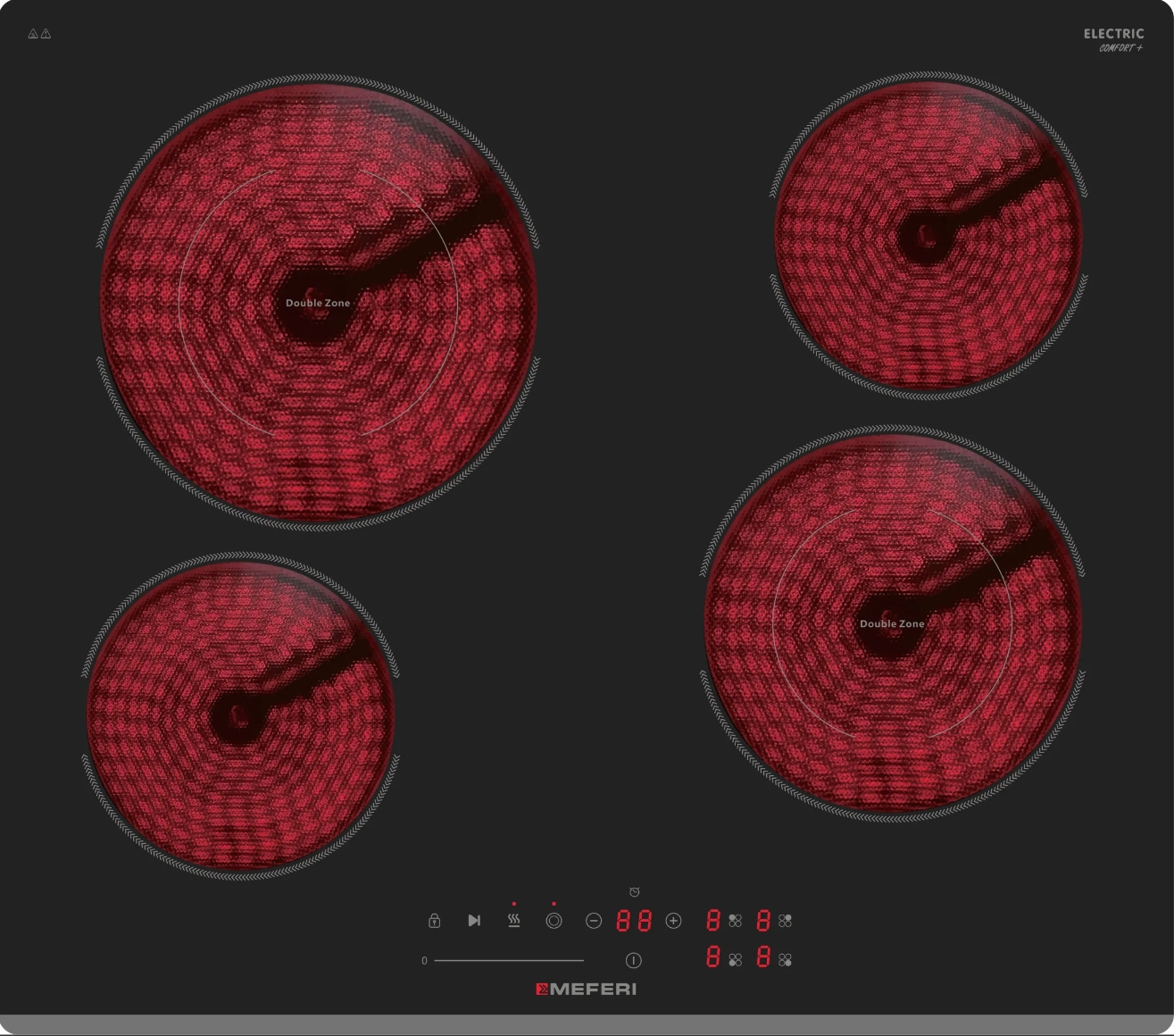The height and width of the screenshot is (1036, 1174).
Task: Tap the power level slider bar
Action: coord(509,960)
